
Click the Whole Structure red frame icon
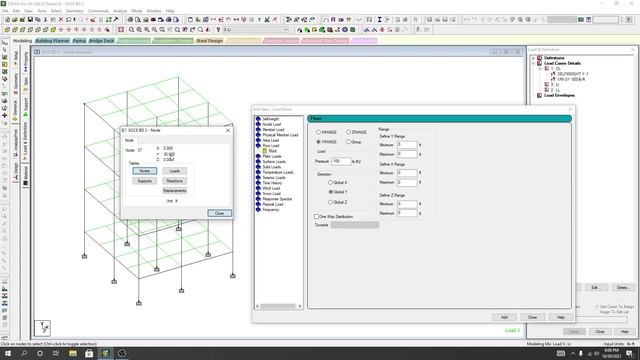tap(121, 30)
